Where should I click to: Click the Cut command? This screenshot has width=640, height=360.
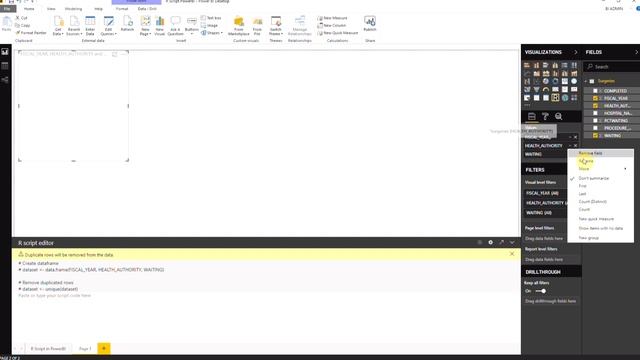tap(21, 18)
